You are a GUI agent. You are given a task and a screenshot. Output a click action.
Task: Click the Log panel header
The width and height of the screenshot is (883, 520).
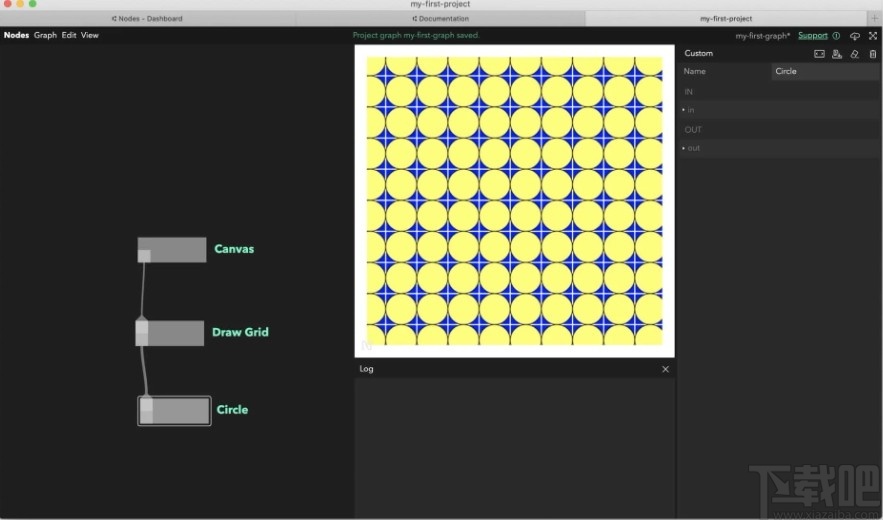pyautogui.click(x=515, y=369)
